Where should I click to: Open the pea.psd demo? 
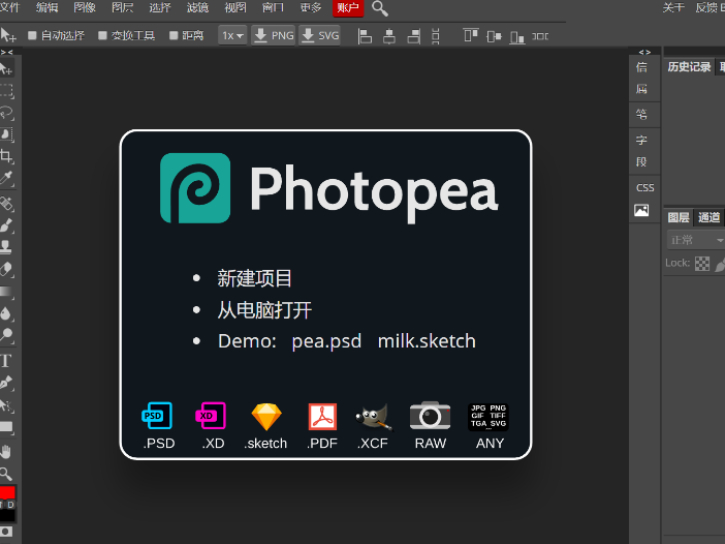[326, 342]
